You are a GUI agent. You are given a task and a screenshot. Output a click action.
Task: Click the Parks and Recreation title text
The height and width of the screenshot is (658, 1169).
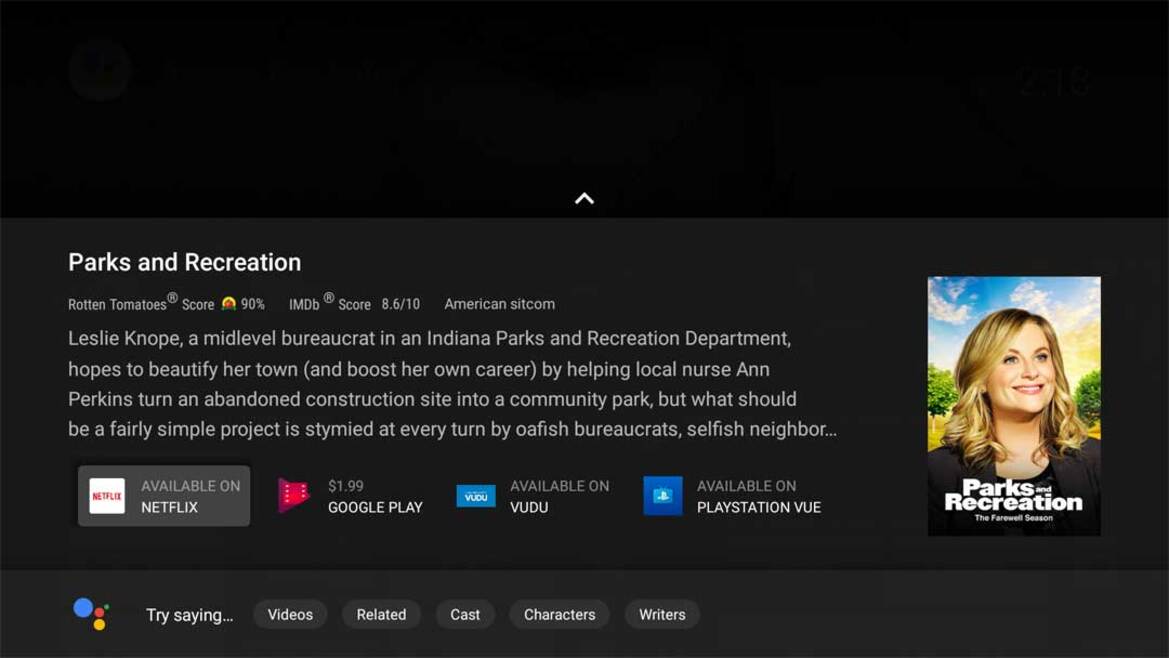pyautogui.click(x=185, y=262)
